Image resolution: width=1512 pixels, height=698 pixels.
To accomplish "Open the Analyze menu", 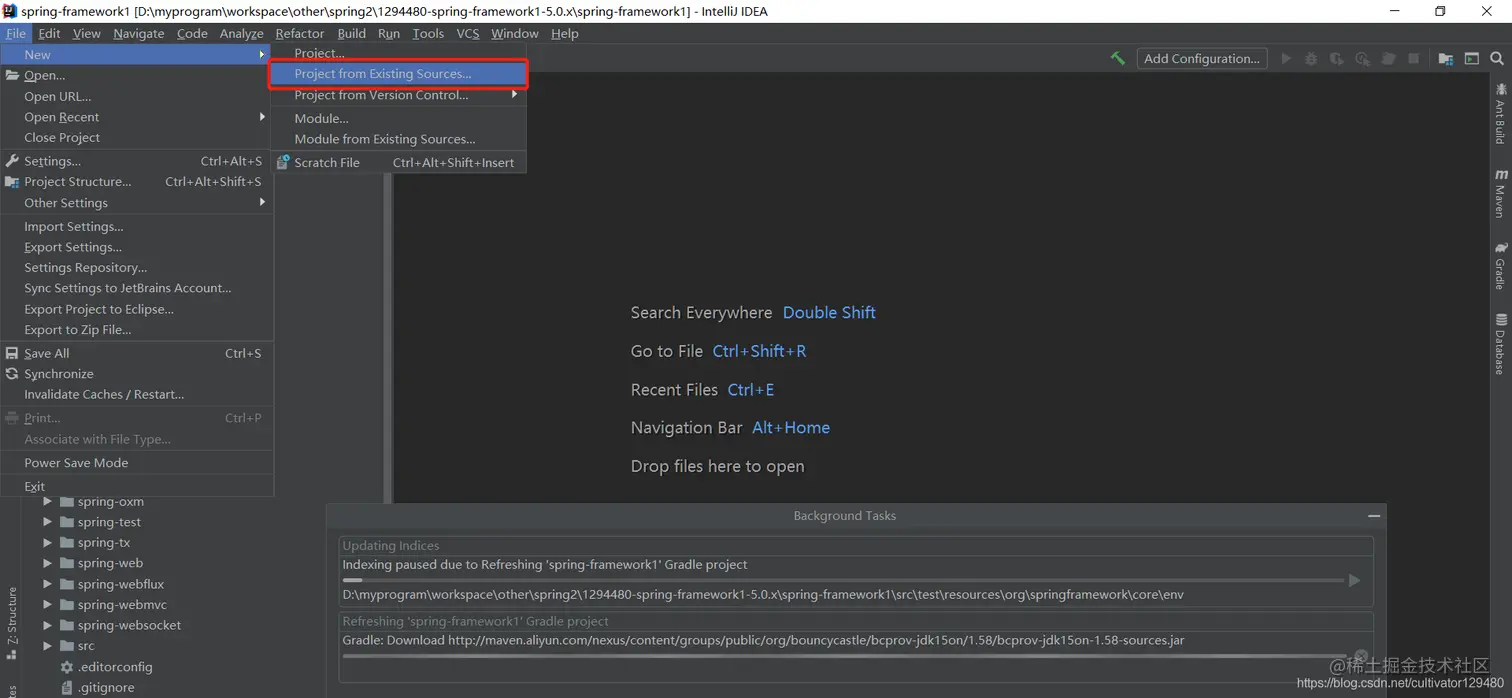I will [x=242, y=33].
